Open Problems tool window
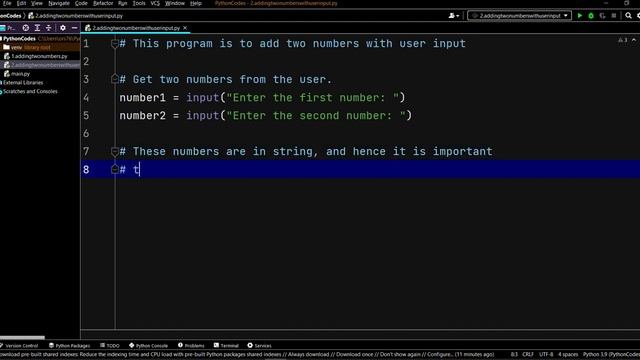The image size is (640, 360). pyautogui.click(x=191, y=345)
